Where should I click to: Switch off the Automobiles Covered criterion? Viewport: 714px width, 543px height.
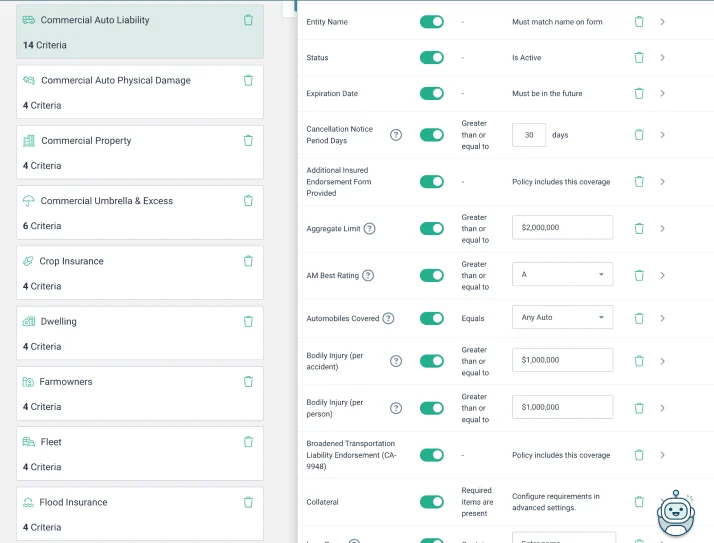coord(432,318)
